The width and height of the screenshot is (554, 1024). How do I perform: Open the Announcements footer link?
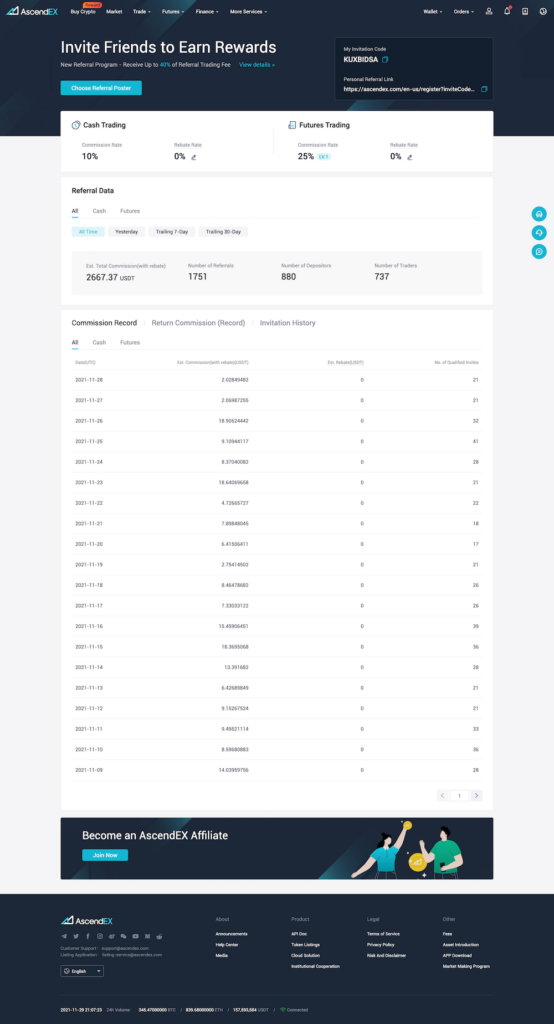[231, 934]
